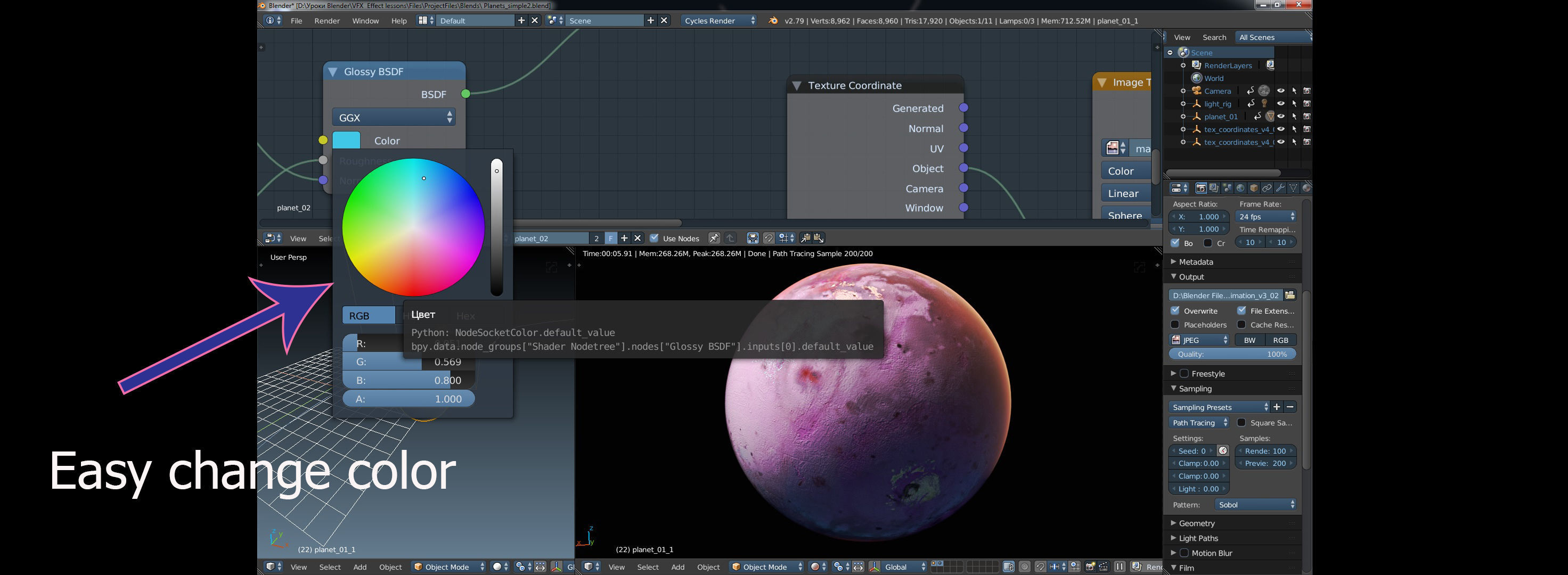Viewport: 1568px width, 575px height.
Task: Hide Camera with its eye icon in outliner
Action: 1281,91
